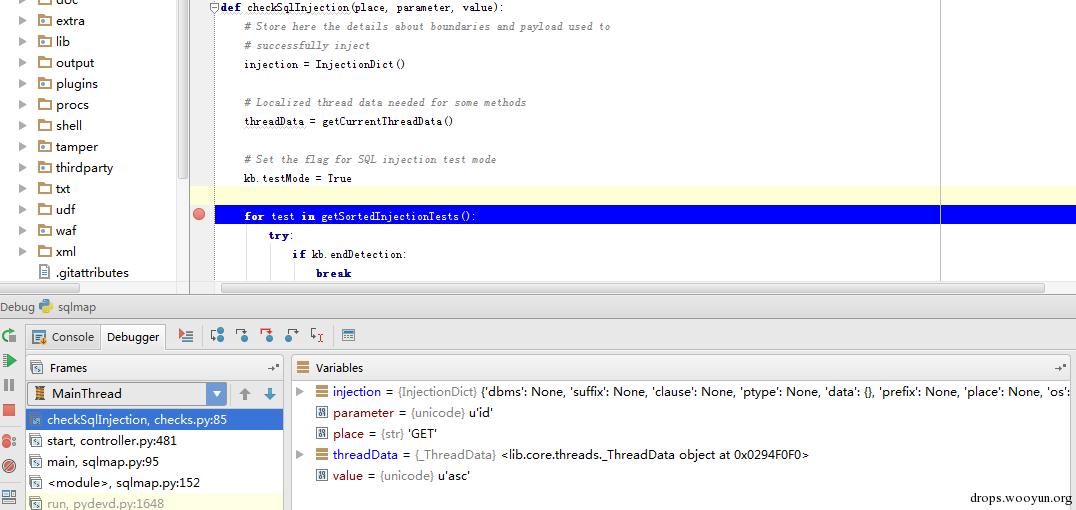
Task: Resume program execution with green play icon
Action: [9, 360]
